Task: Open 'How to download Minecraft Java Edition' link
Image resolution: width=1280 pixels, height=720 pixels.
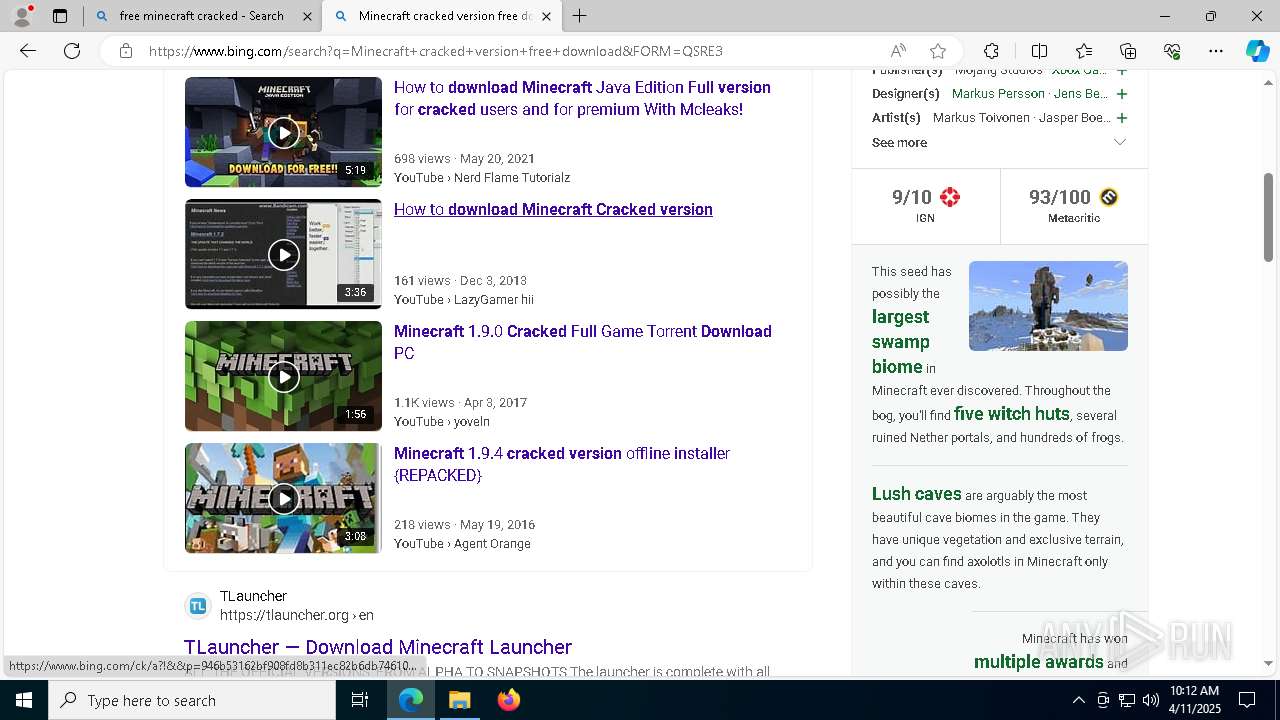Action: coord(582,98)
